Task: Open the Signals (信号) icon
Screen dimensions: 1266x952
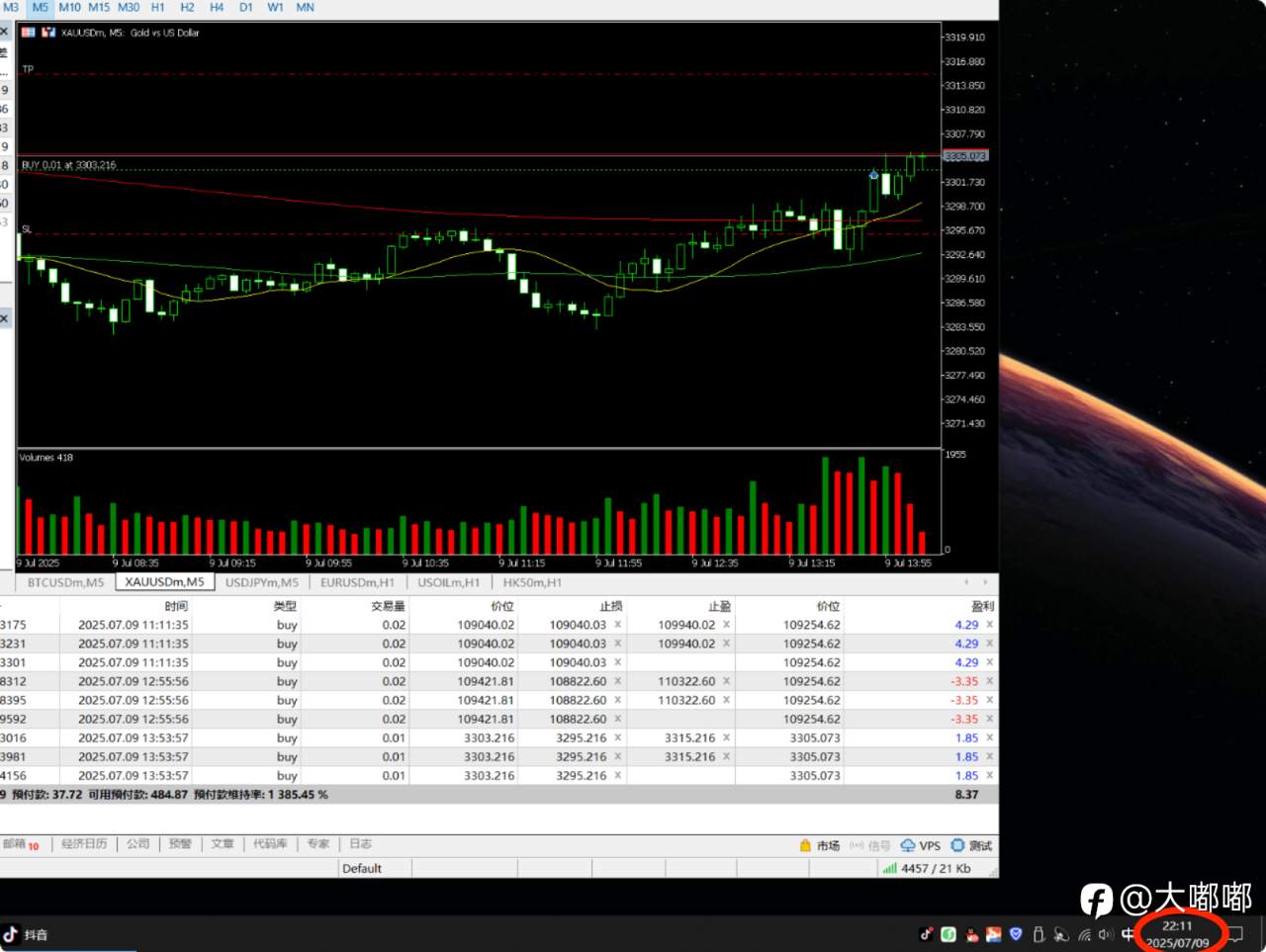Action: pyautogui.click(x=857, y=845)
